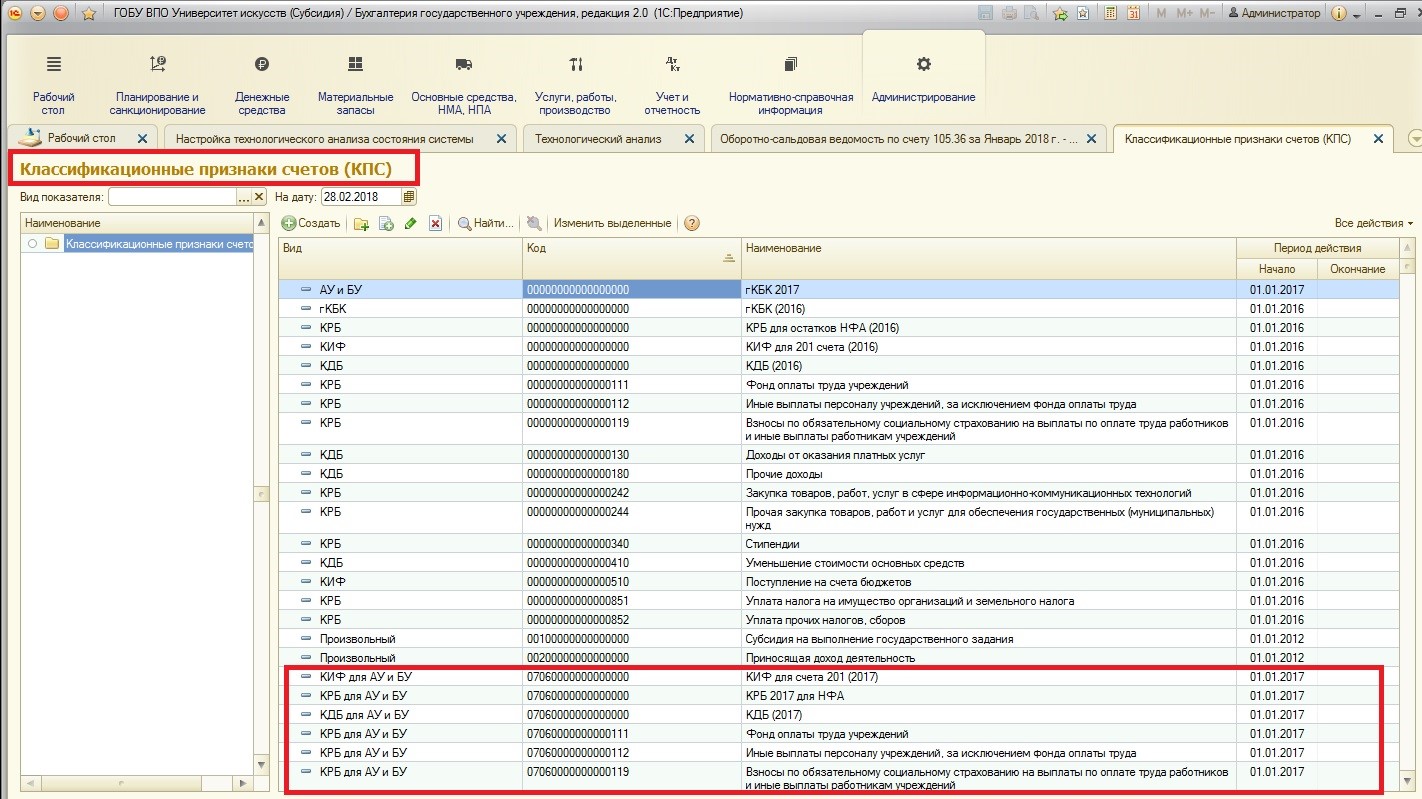Click the green pencil edit icon
This screenshot has height=799, width=1422.
coord(410,224)
